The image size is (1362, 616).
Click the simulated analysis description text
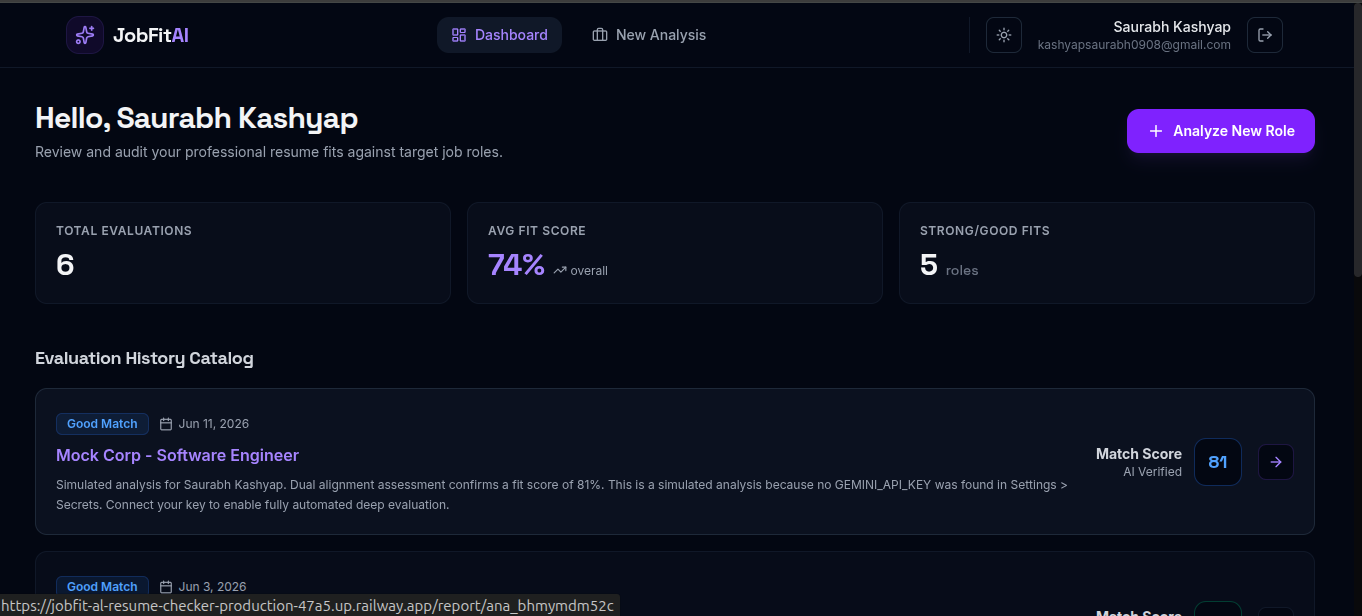click(561, 495)
